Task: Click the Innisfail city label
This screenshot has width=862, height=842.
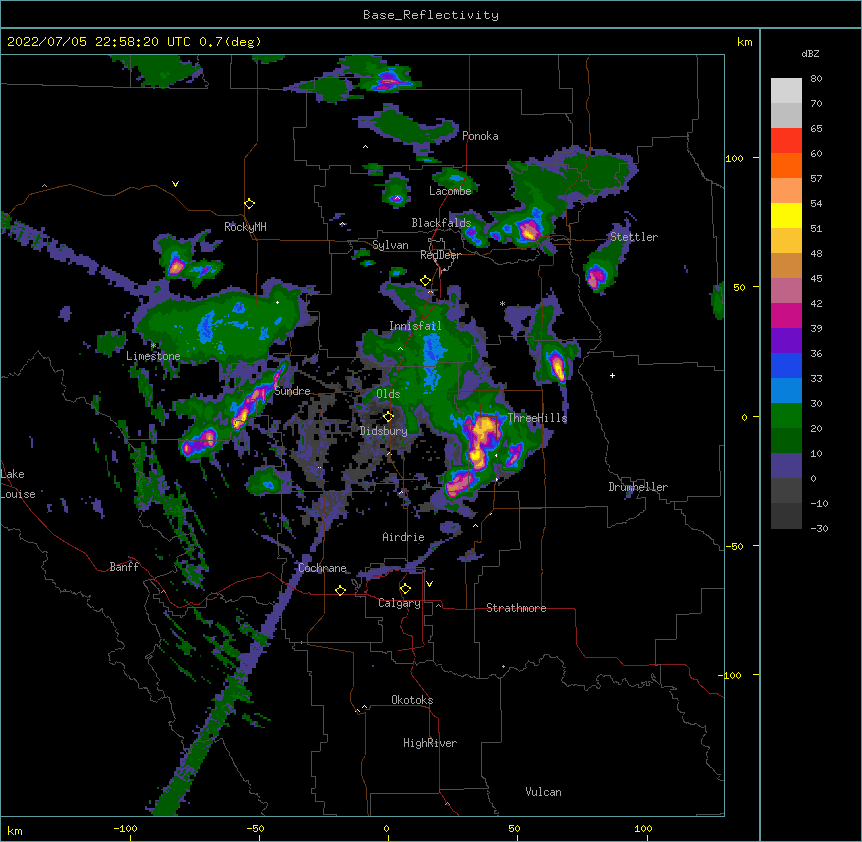Action: (415, 326)
